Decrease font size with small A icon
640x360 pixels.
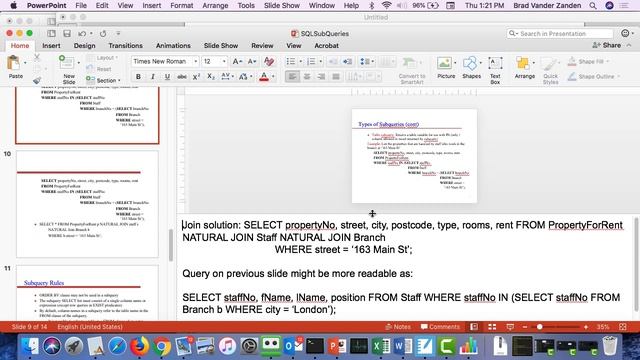[252, 62]
